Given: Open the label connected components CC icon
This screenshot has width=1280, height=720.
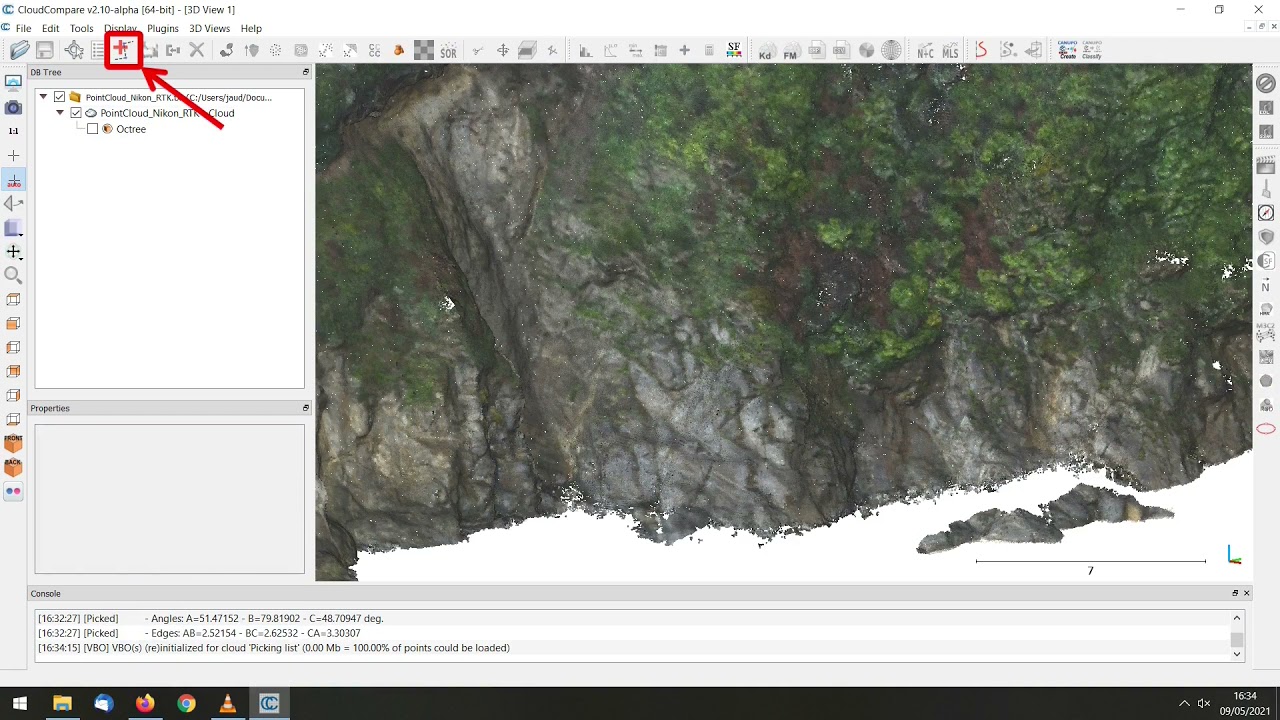Looking at the screenshot, I should pos(374,50).
